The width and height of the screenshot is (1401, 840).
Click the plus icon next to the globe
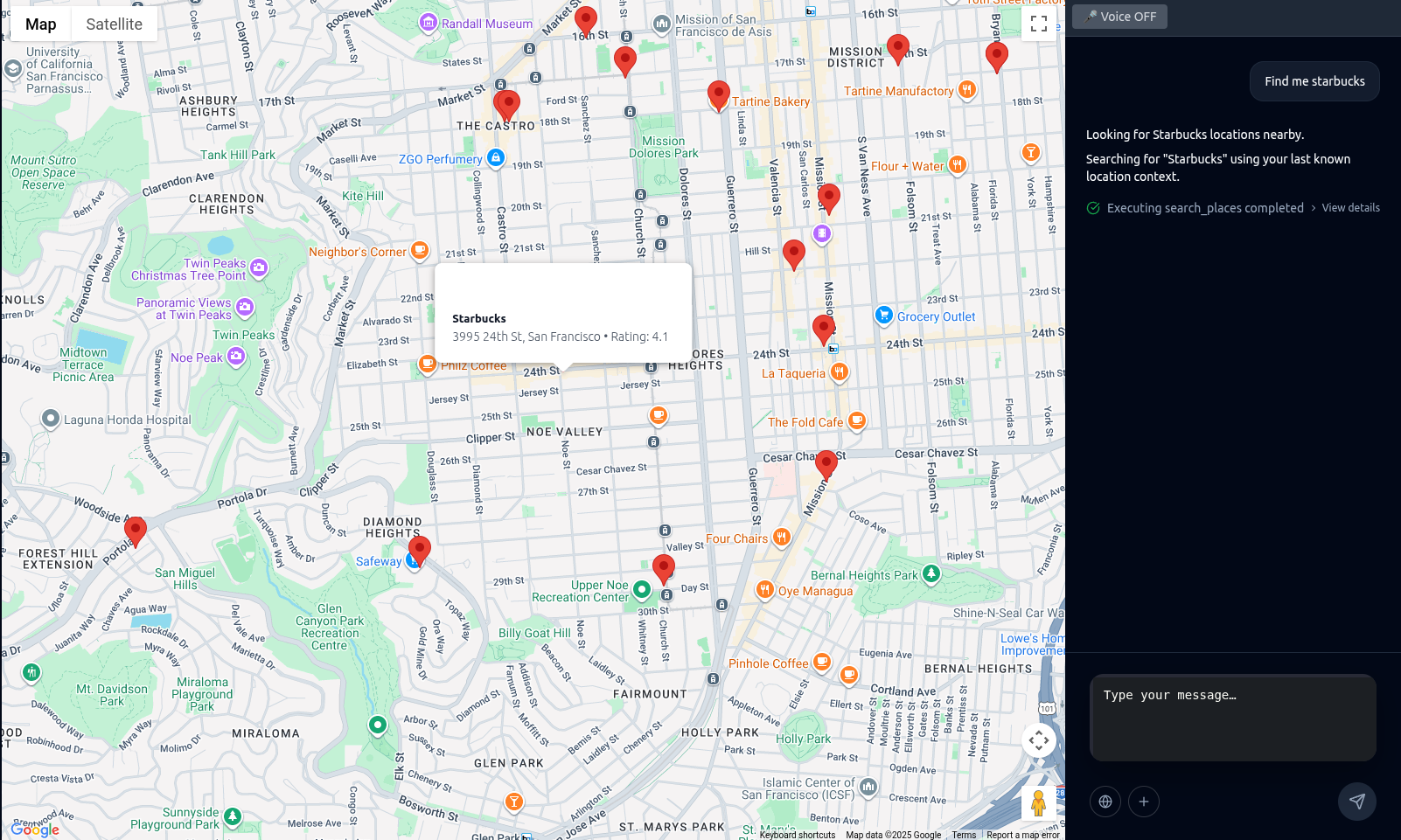point(1144,801)
